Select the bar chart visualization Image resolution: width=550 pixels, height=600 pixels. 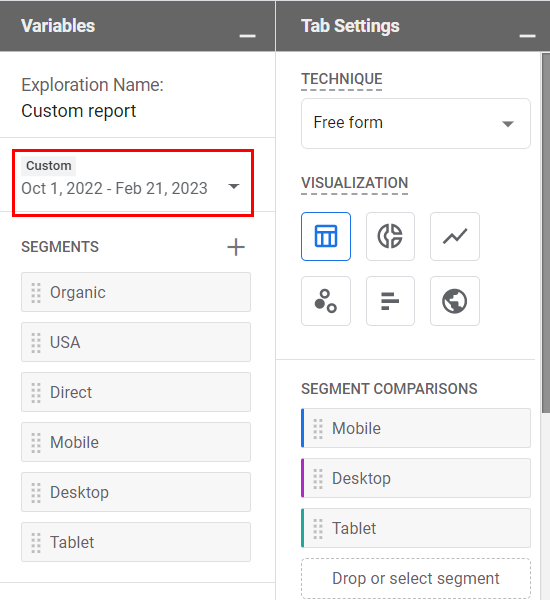[390, 301]
